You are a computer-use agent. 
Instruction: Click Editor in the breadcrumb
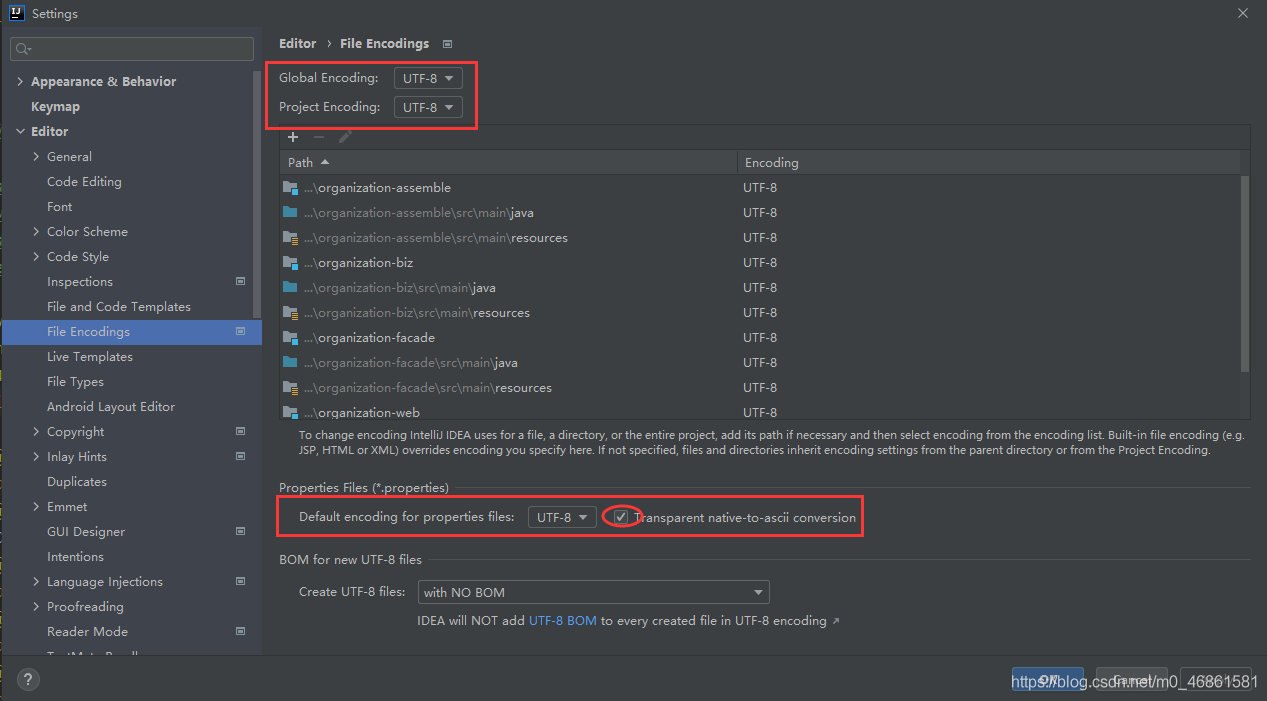tap(298, 44)
